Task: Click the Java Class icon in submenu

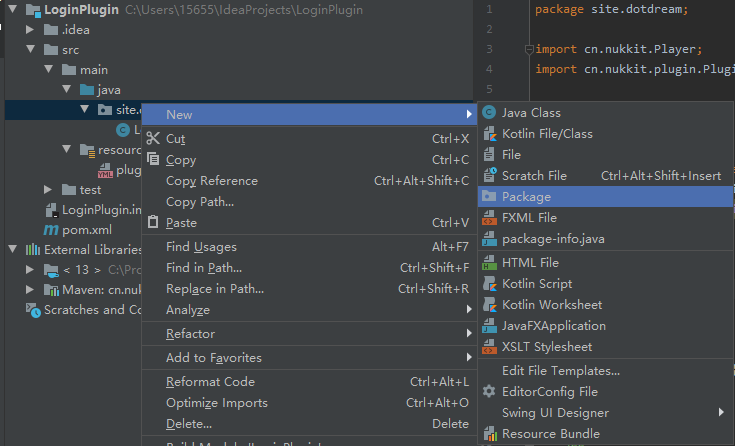Action: tap(489, 113)
